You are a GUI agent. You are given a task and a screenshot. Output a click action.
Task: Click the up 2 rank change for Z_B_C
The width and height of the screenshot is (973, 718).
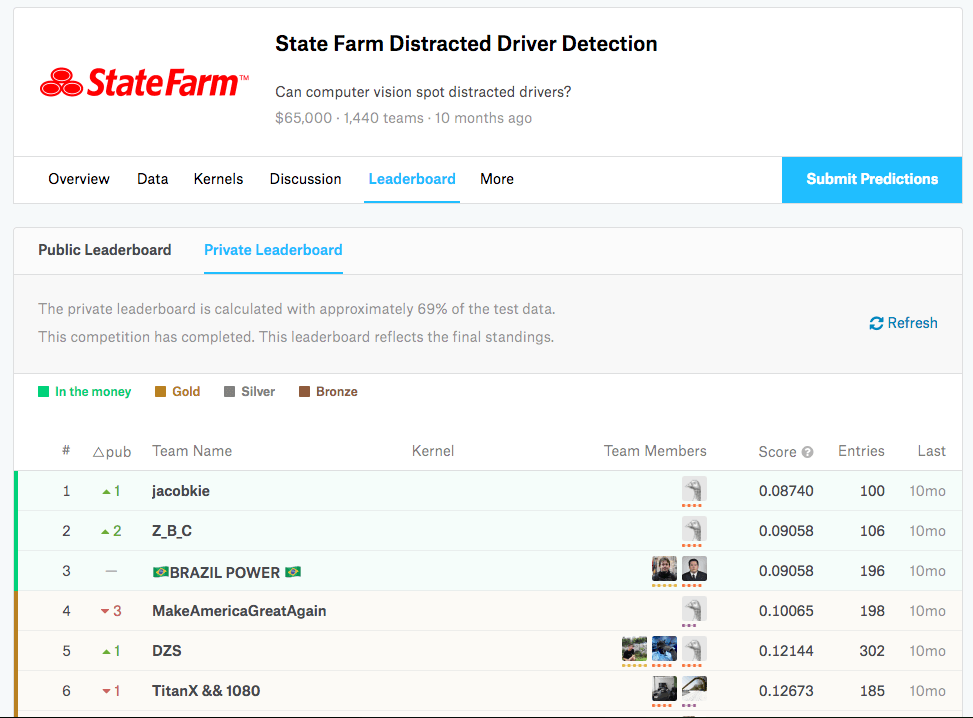111,531
